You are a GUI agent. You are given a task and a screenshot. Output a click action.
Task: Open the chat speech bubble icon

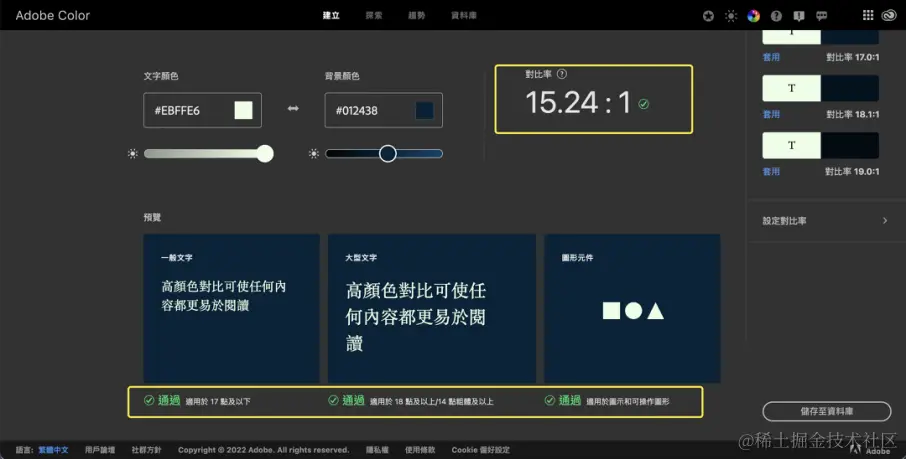[822, 16]
